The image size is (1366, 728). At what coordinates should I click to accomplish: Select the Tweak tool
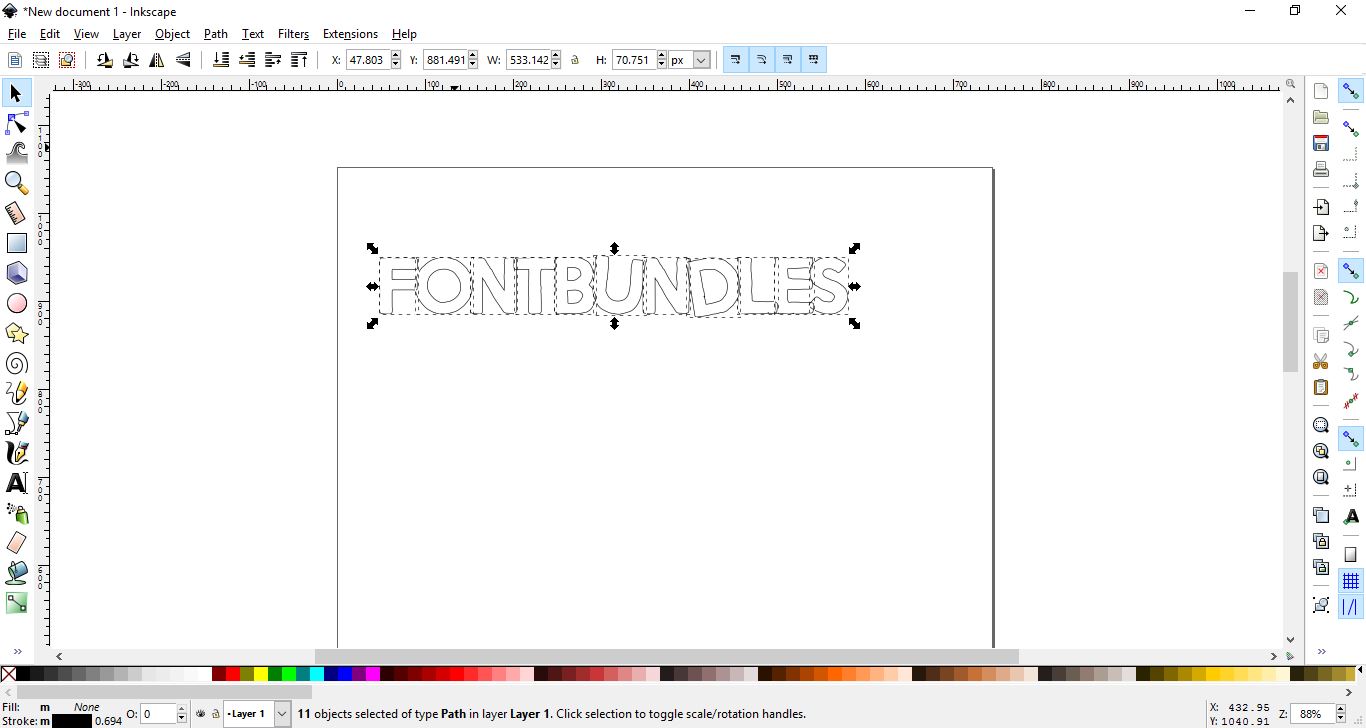click(x=16, y=153)
